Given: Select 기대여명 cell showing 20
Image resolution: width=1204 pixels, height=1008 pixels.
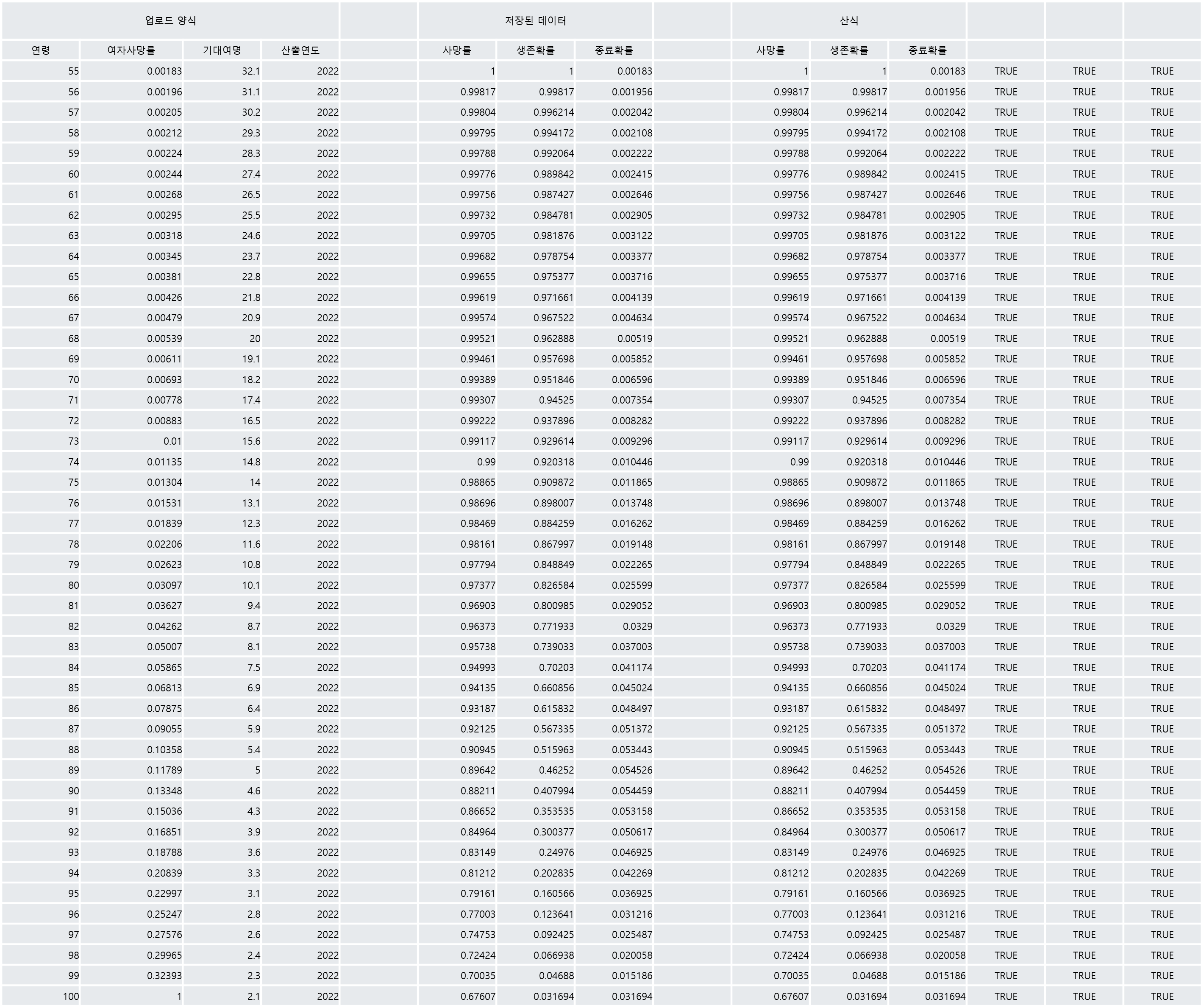Looking at the screenshot, I should pyautogui.click(x=255, y=338).
